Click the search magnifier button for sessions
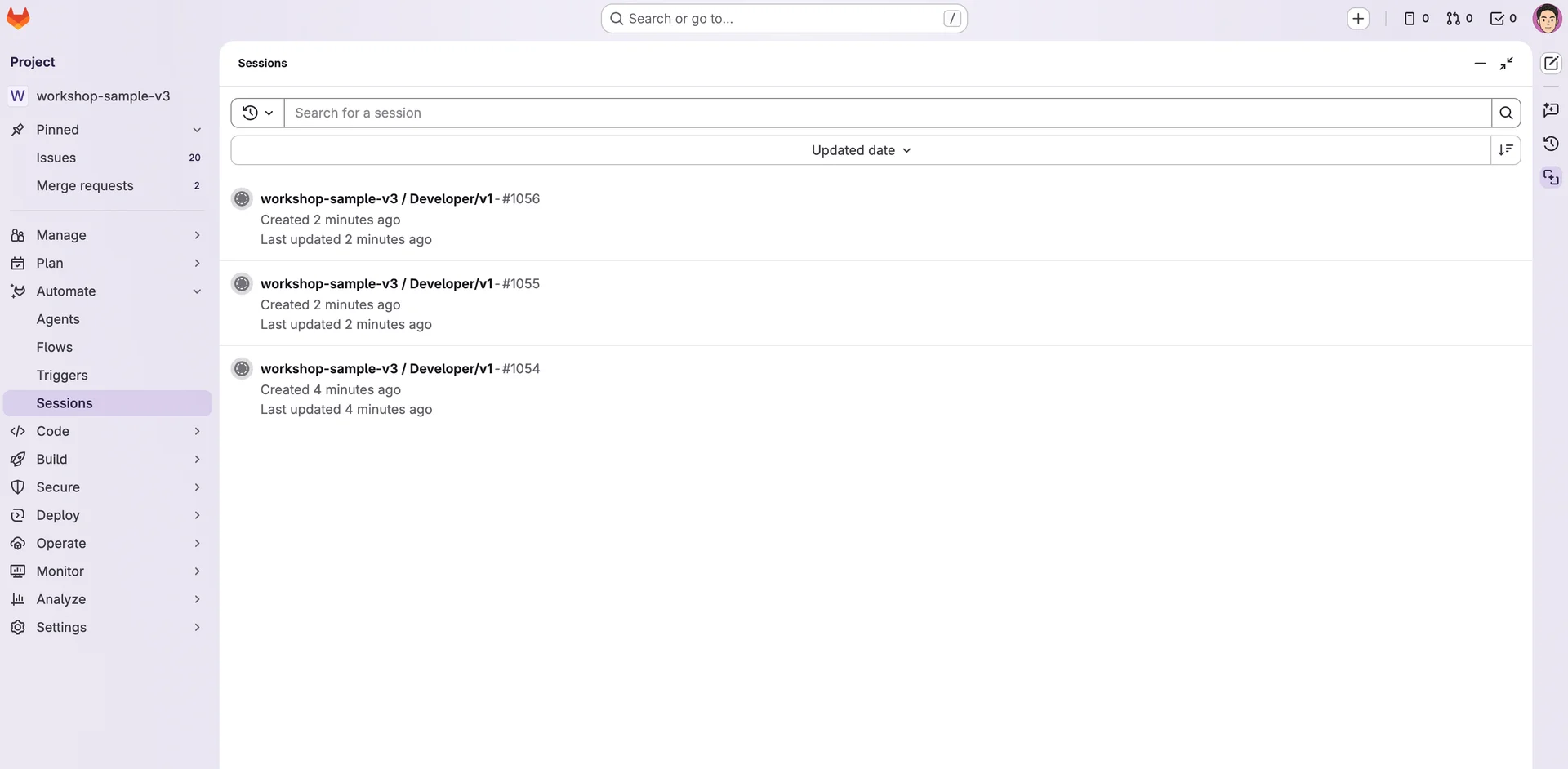 click(x=1505, y=113)
